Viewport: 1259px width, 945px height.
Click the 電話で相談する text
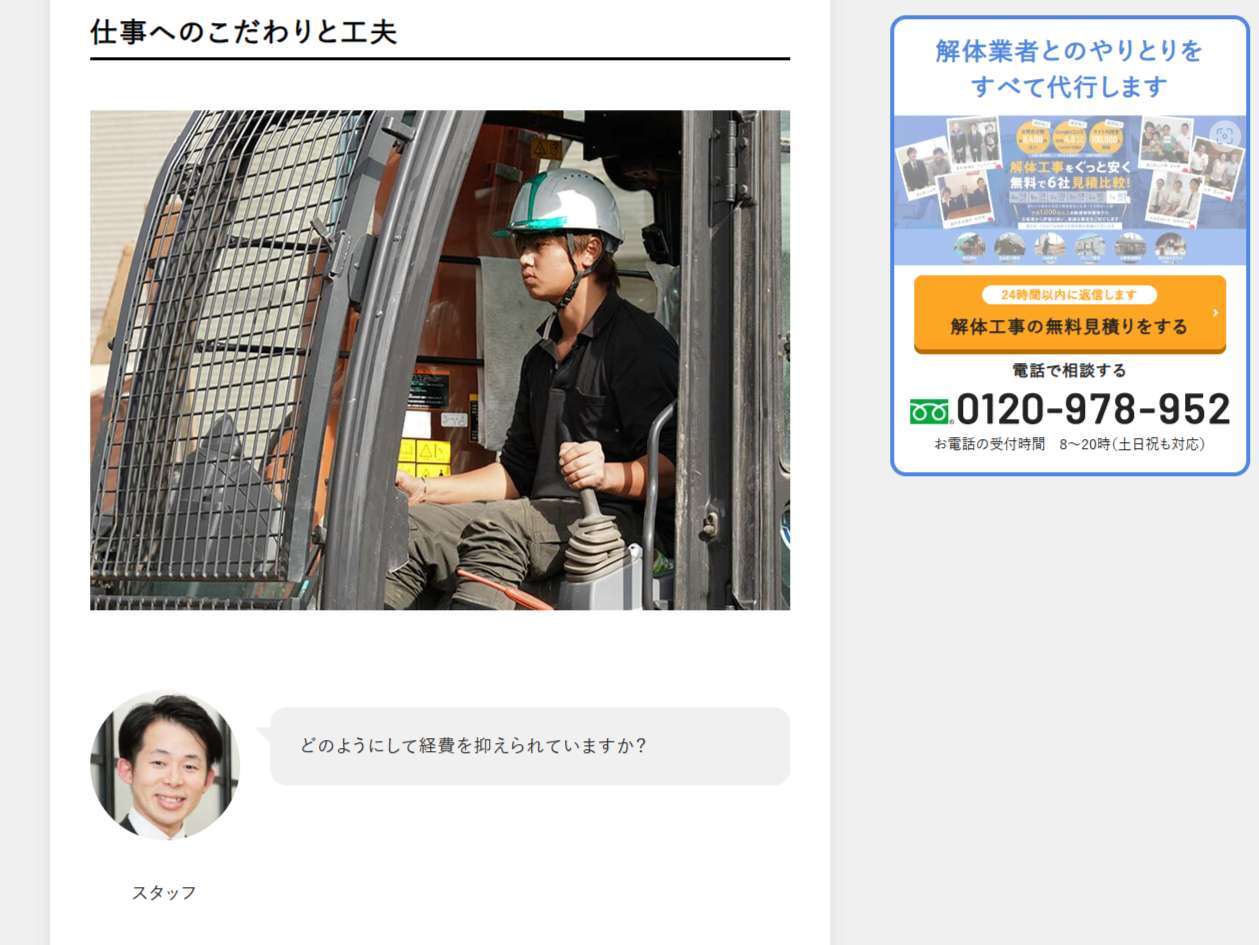(1069, 371)
